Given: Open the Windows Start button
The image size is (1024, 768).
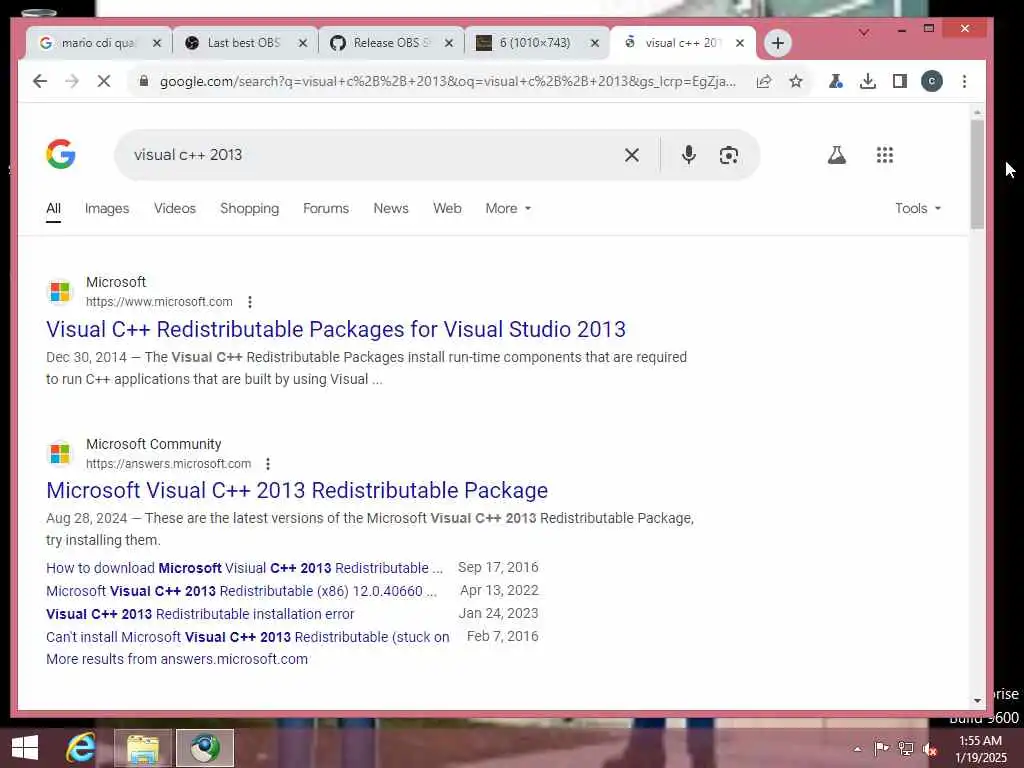Looking at the screenshot, I should pyautogui.click(x=25, y=748).
